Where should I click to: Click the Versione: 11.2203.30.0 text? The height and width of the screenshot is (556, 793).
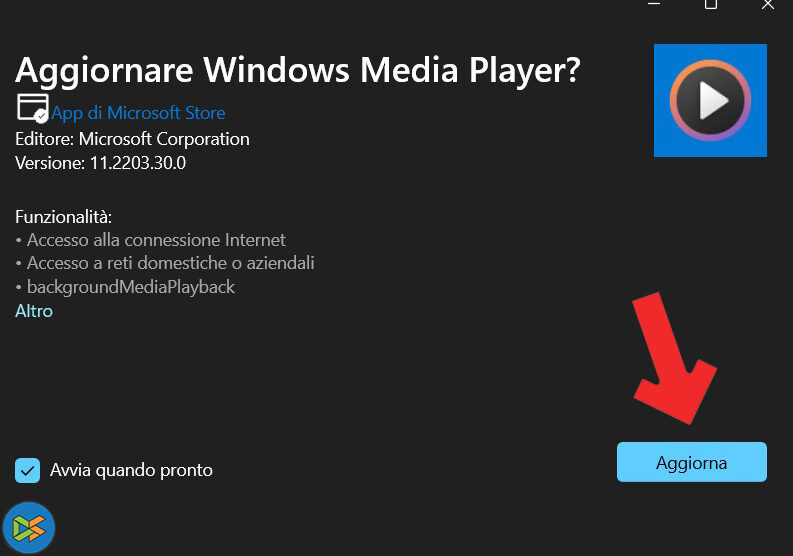pyautogui.click(x=100, y=163)
